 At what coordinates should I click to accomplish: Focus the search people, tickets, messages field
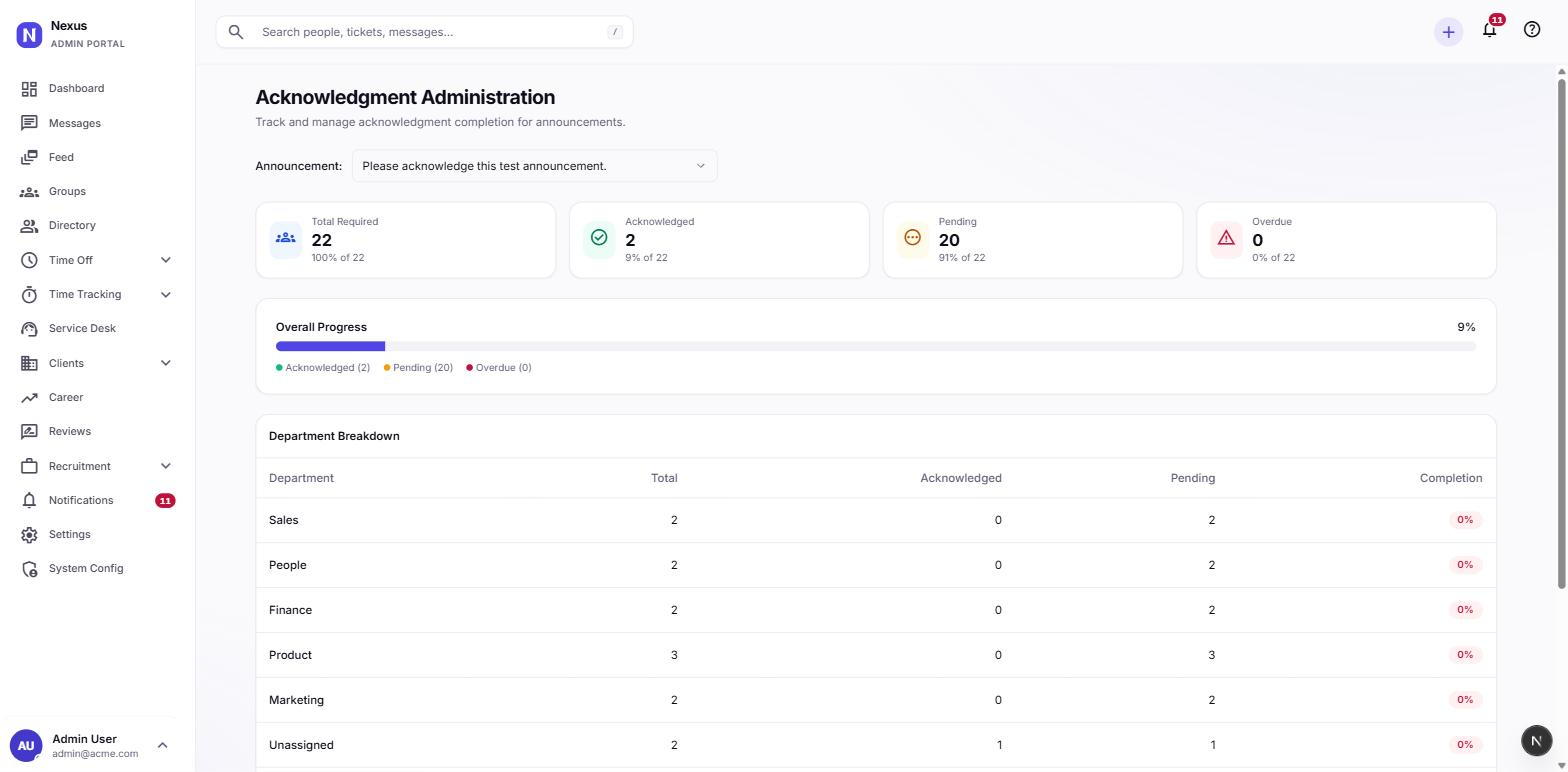coord(424,32)
